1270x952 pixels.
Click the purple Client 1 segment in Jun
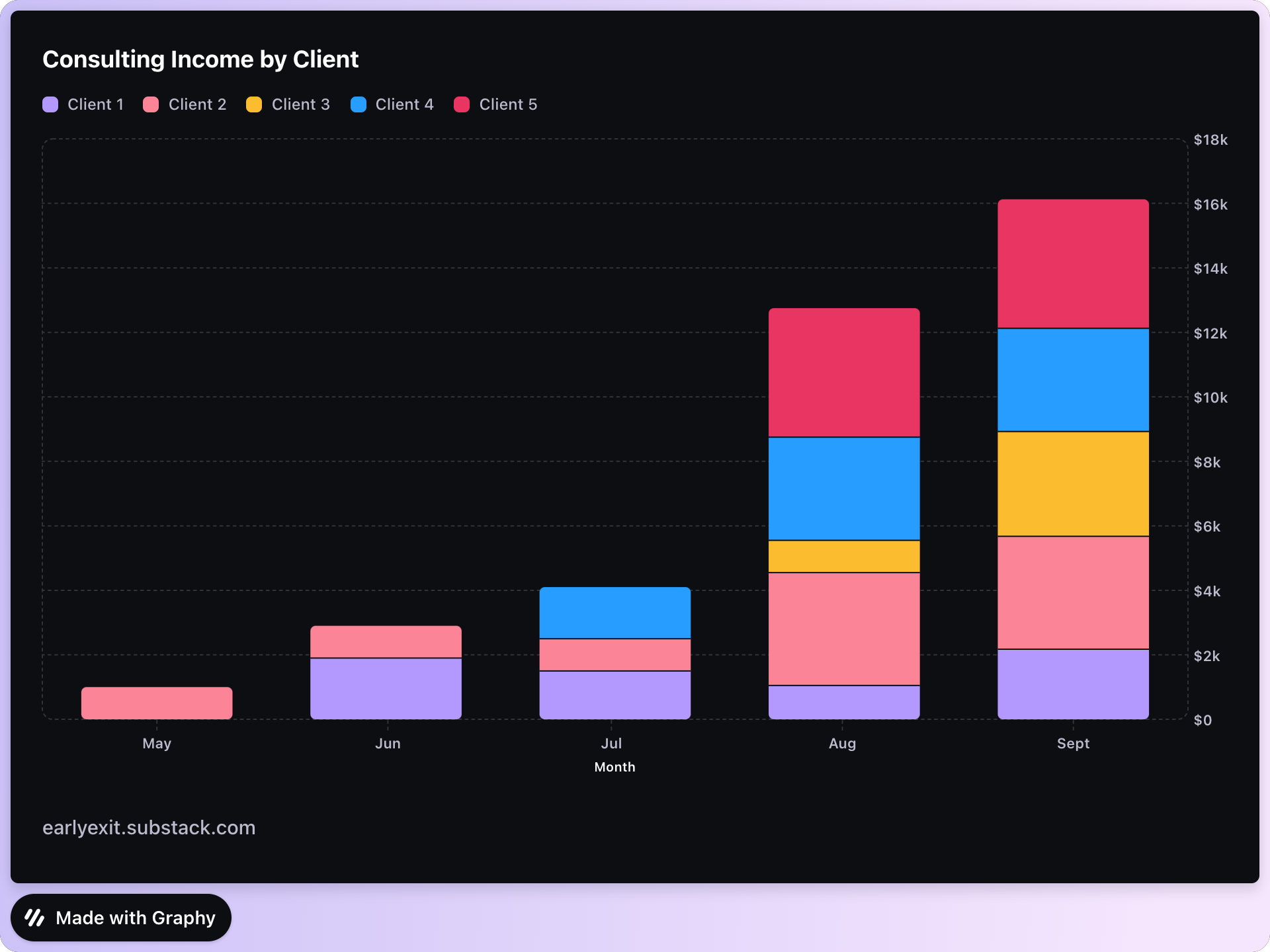pos(386,688)
